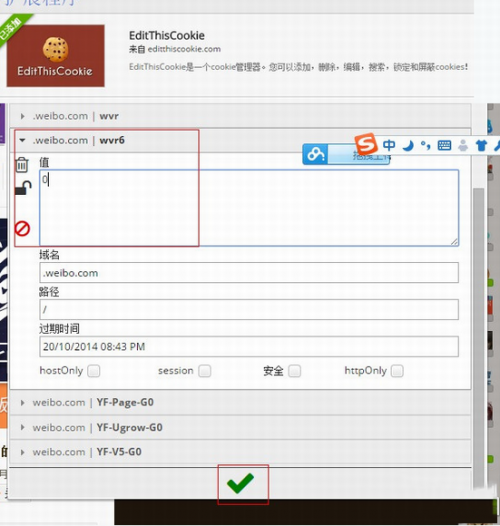
Task: Click the popup's vertical scrollbar
Action: 479,335
